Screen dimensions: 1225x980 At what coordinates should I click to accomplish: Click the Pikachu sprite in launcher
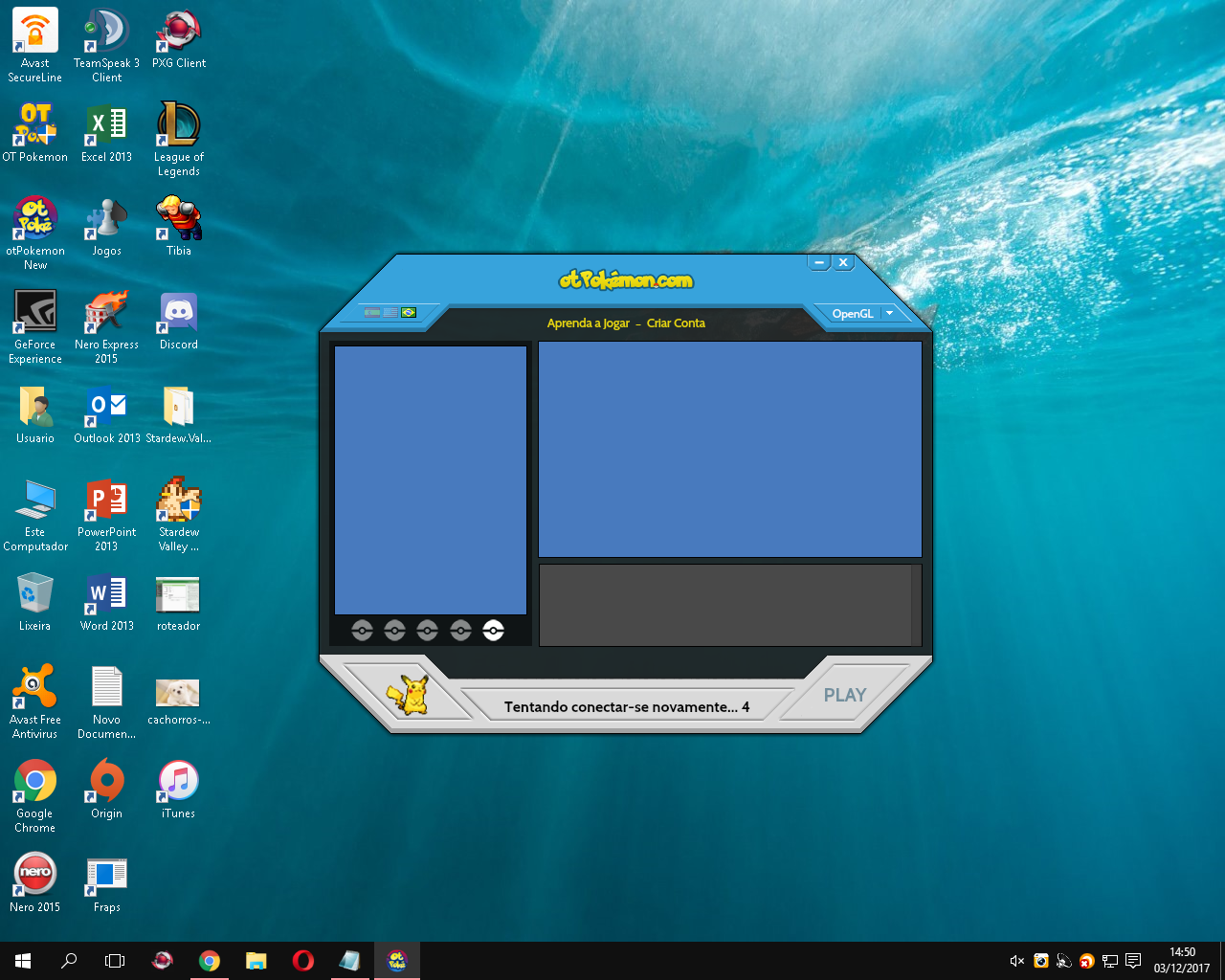(x=409, y=696)
